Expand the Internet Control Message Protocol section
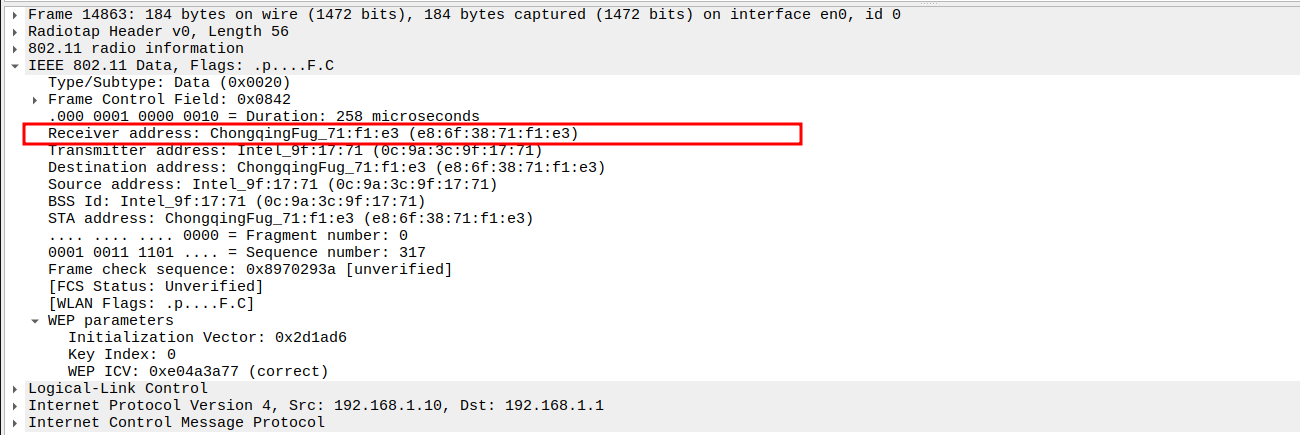 pyautogui.click(x=15, y=422)
